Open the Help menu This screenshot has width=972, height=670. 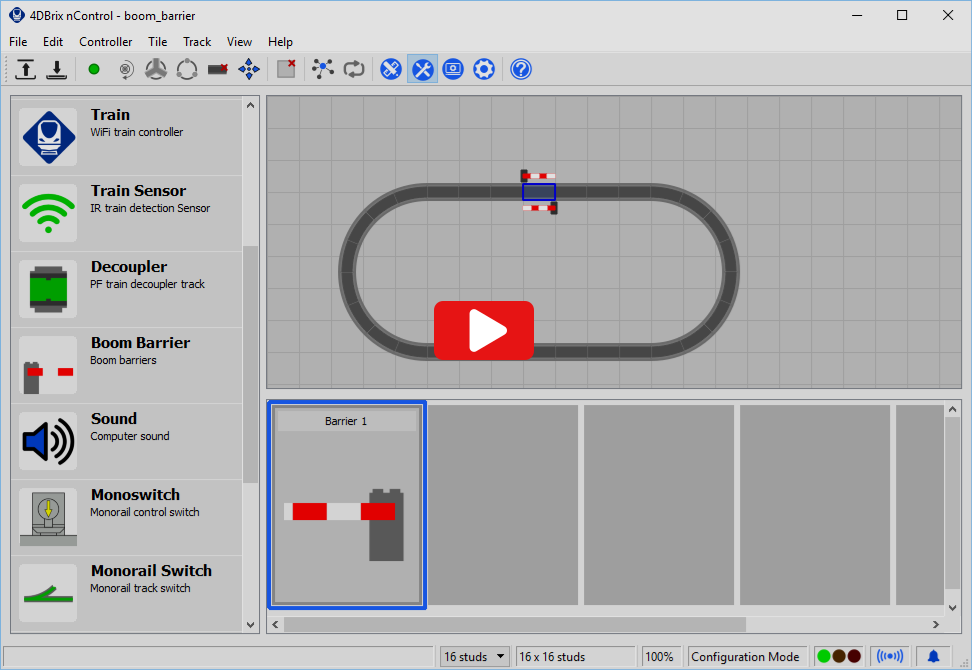[280, 42]
